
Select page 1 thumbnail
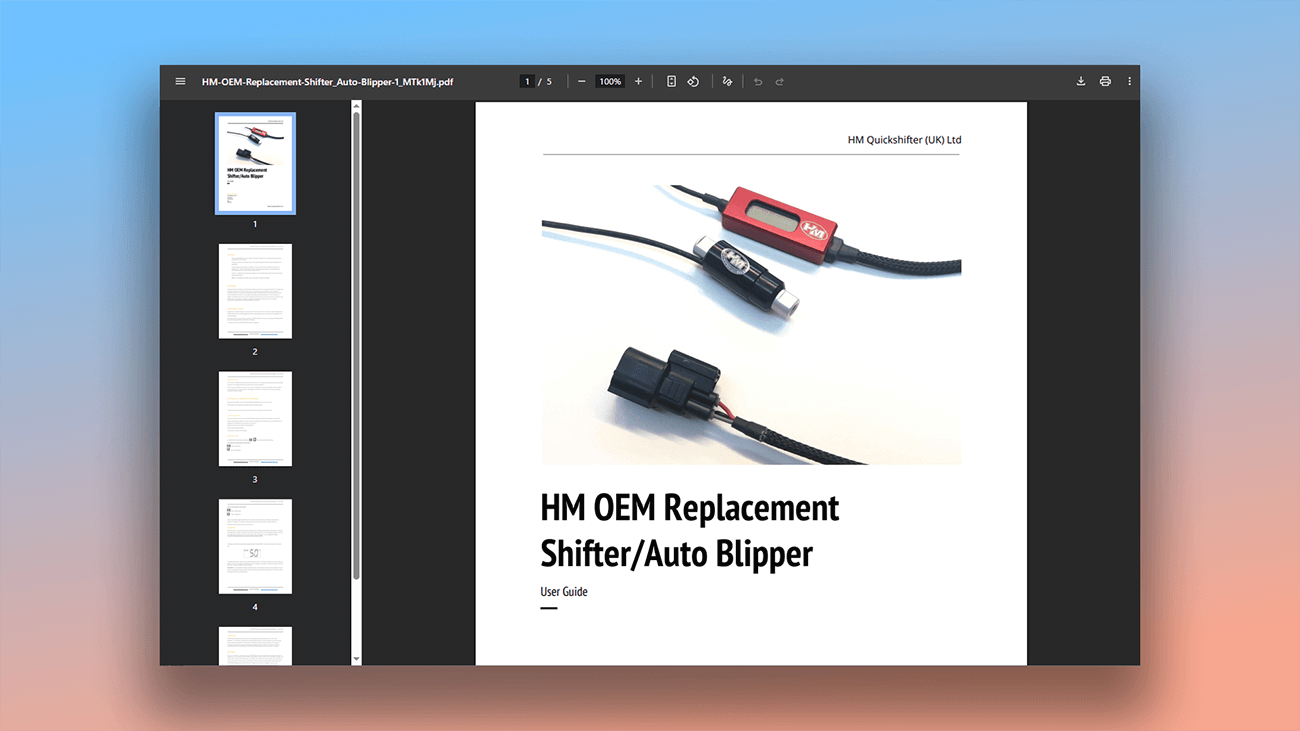[x=255, y=163]
